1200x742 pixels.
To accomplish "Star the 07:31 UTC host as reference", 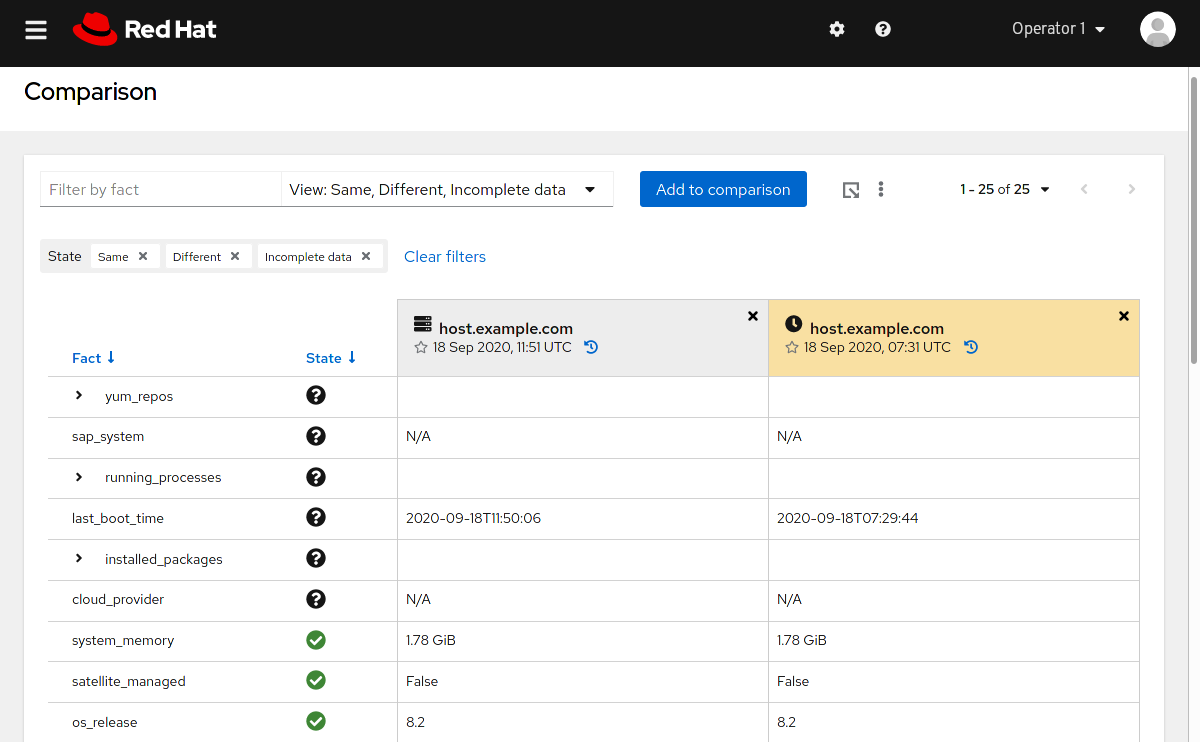I will (792, 348).
